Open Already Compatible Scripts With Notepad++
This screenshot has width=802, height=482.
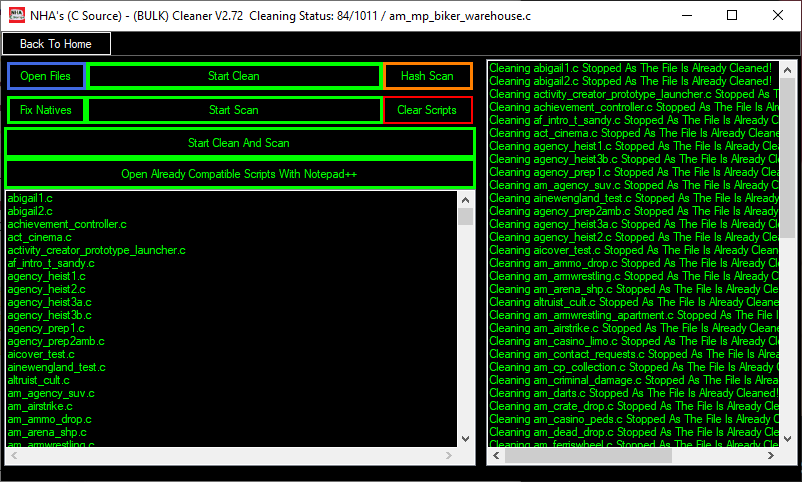click(x=239, y=174)
